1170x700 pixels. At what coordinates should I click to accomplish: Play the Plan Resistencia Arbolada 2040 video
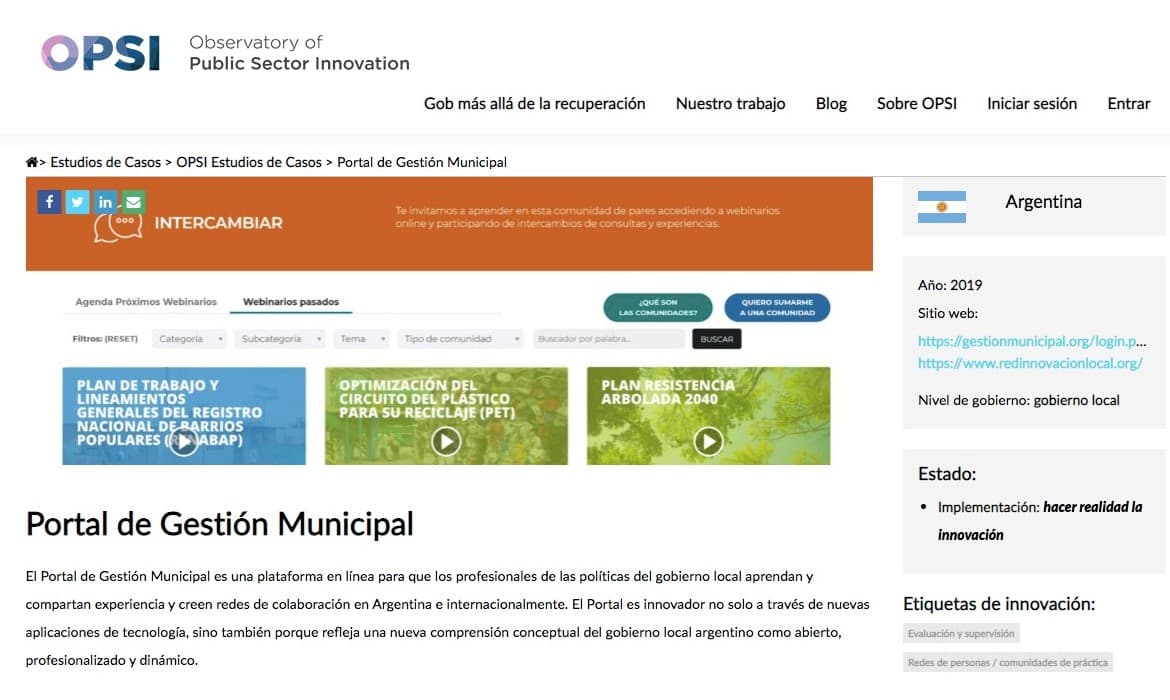(709, 440)
